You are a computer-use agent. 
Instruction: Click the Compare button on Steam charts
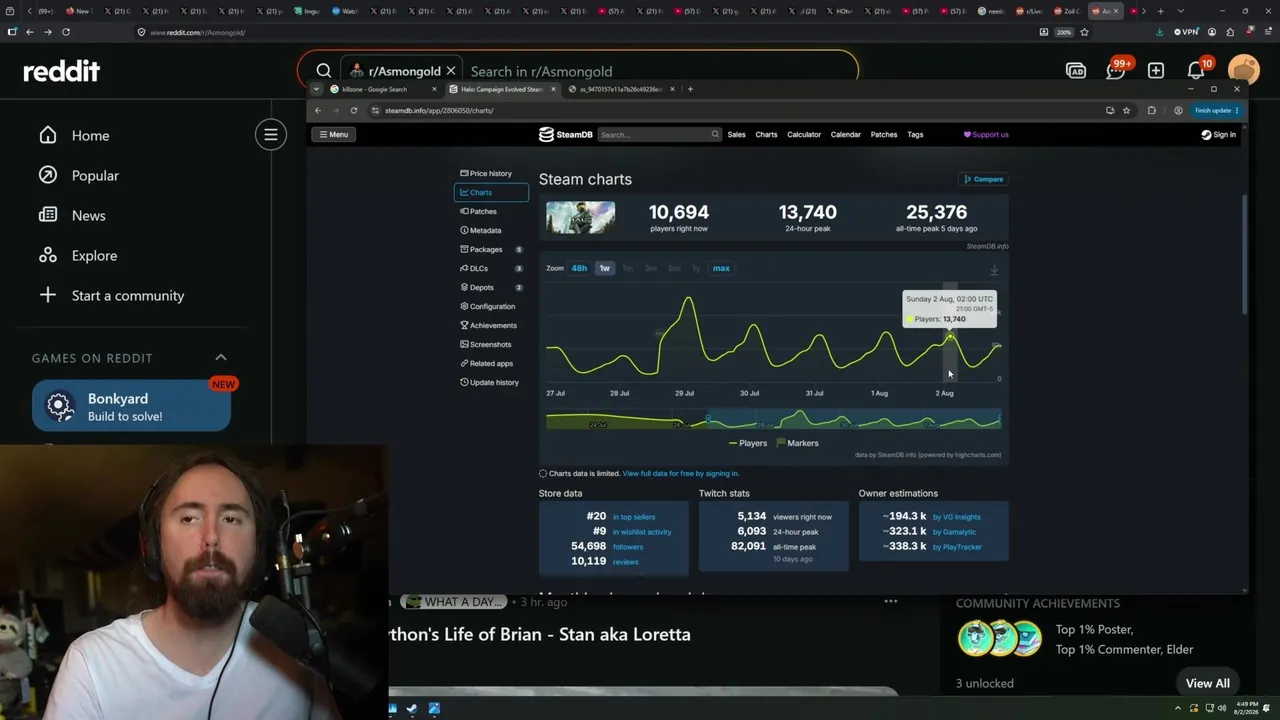(x=983, y=179)
